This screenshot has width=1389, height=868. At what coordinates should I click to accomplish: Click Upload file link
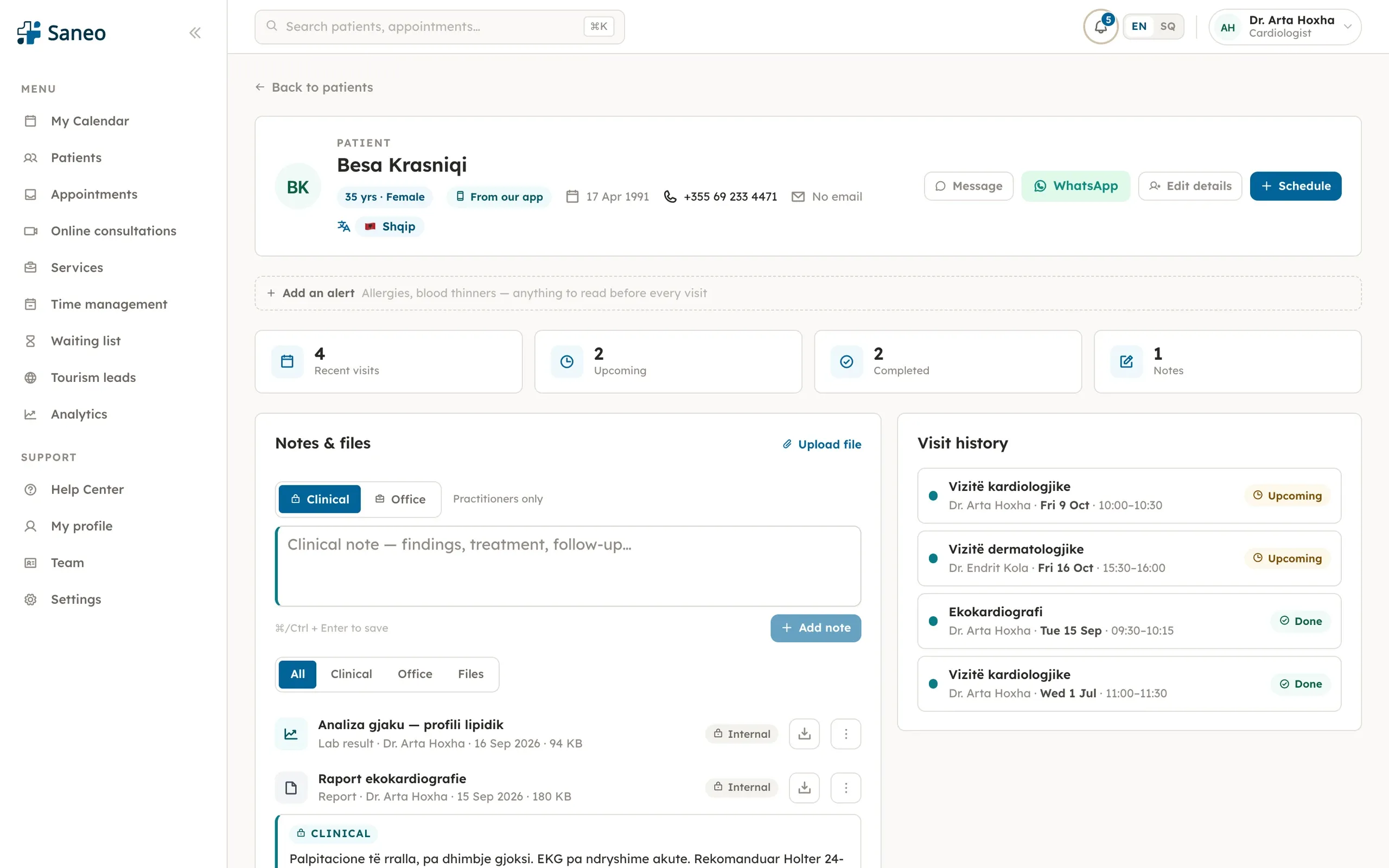(822, 444)
